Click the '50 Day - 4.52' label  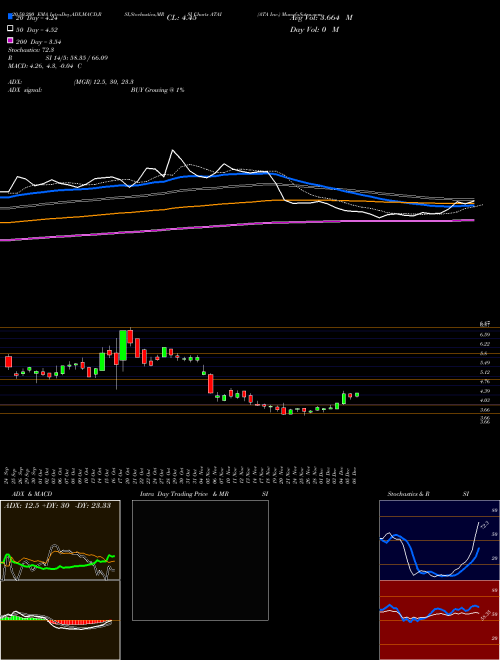click(37, 30)
